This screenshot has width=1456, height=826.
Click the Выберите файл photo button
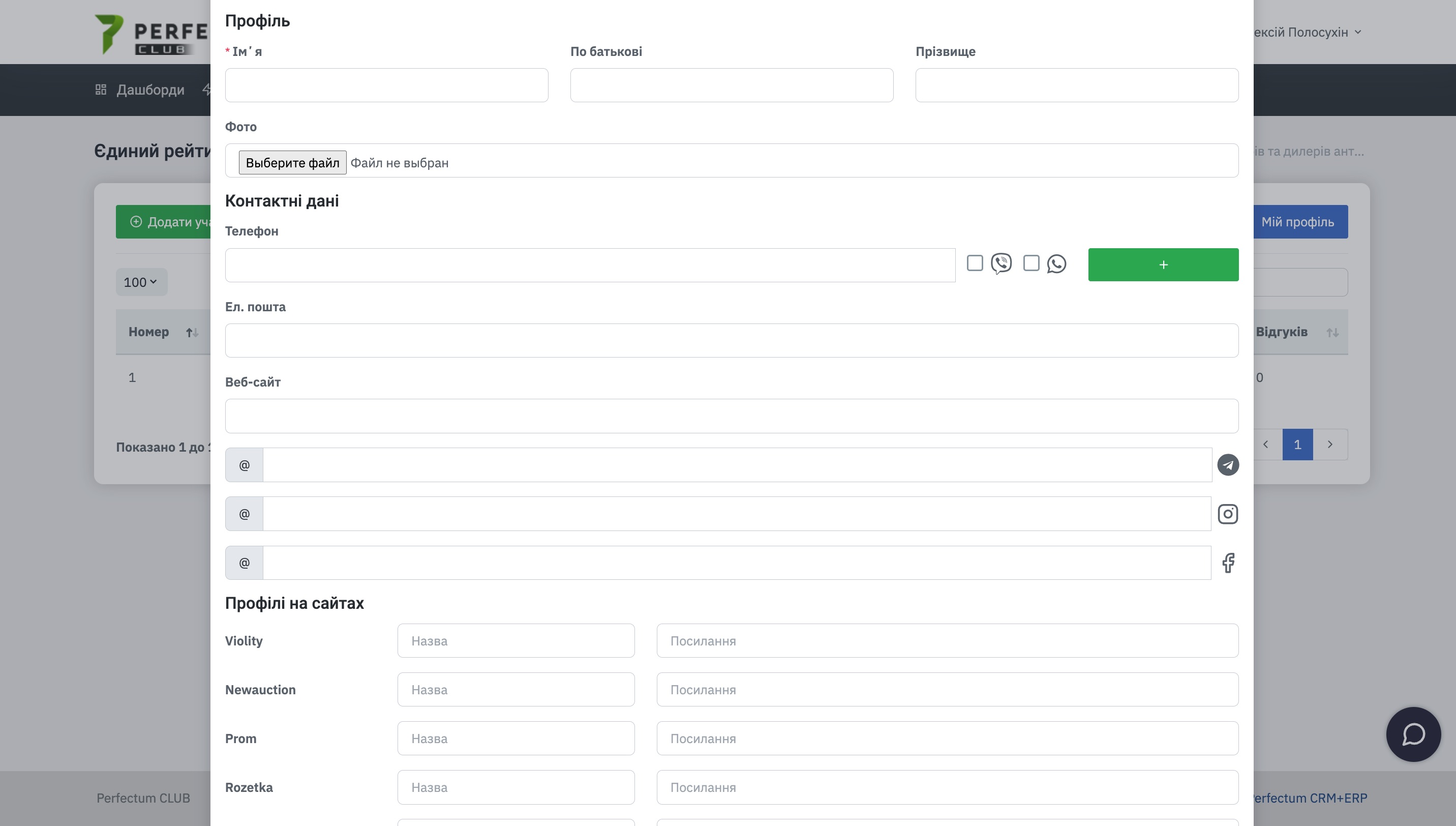[292, 163]
